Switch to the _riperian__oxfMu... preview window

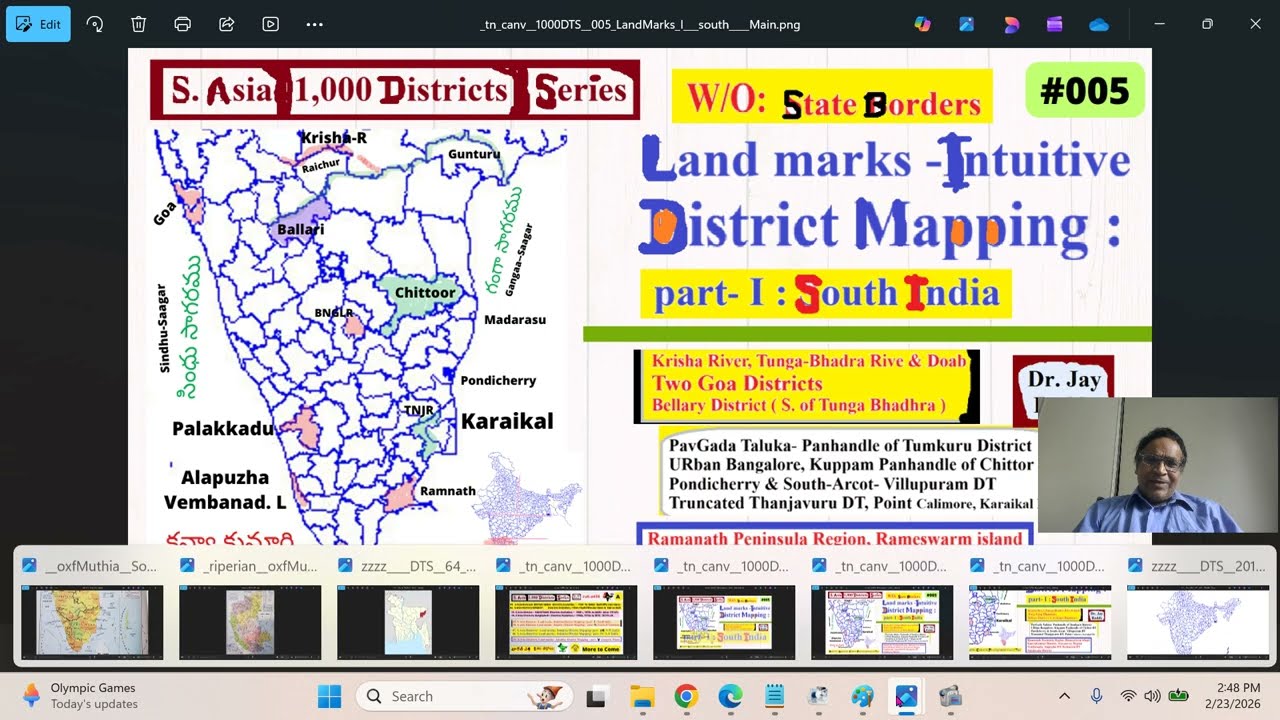[250, 609]
